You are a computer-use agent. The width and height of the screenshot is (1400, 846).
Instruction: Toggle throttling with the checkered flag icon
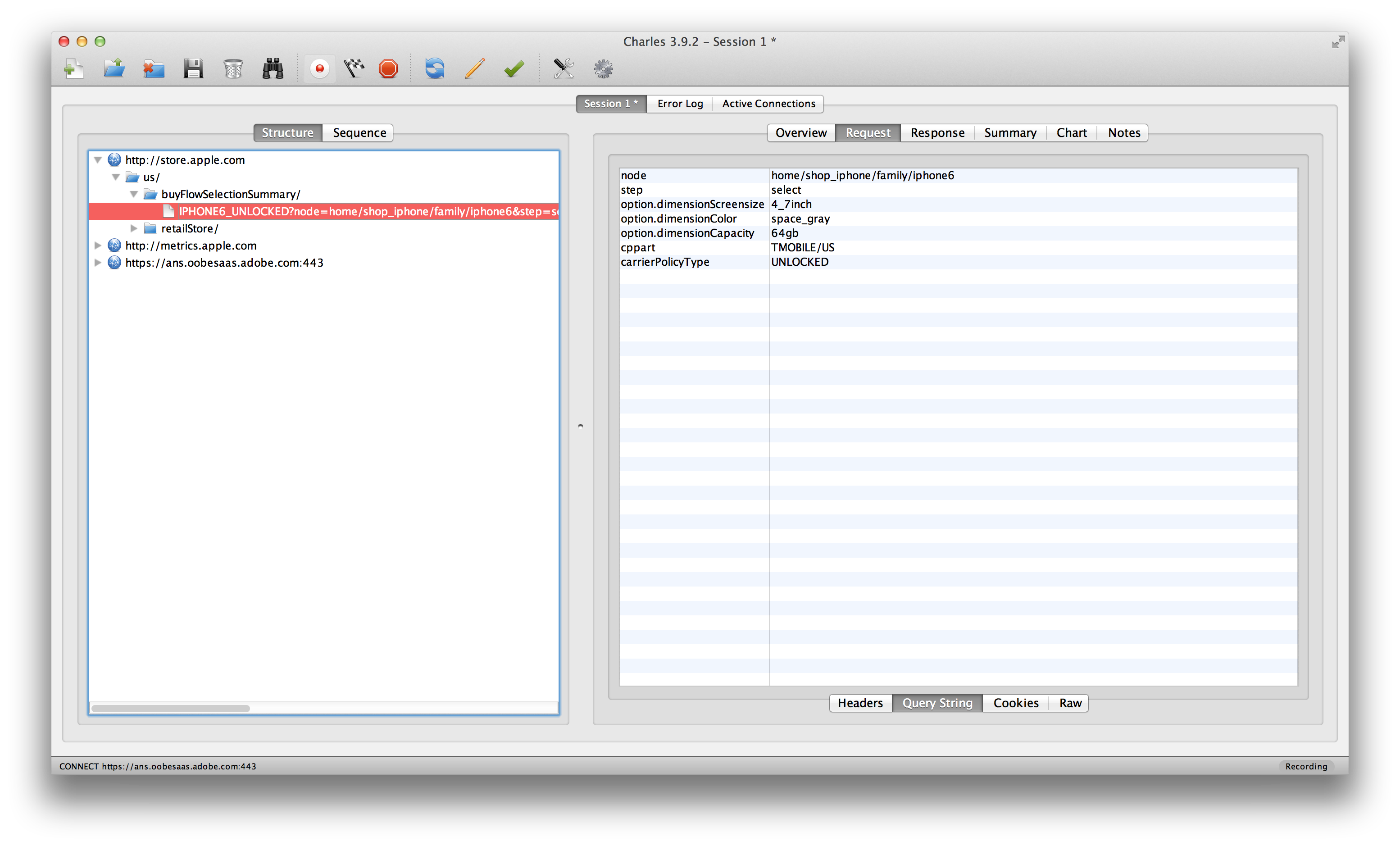[x=354, y=69]
